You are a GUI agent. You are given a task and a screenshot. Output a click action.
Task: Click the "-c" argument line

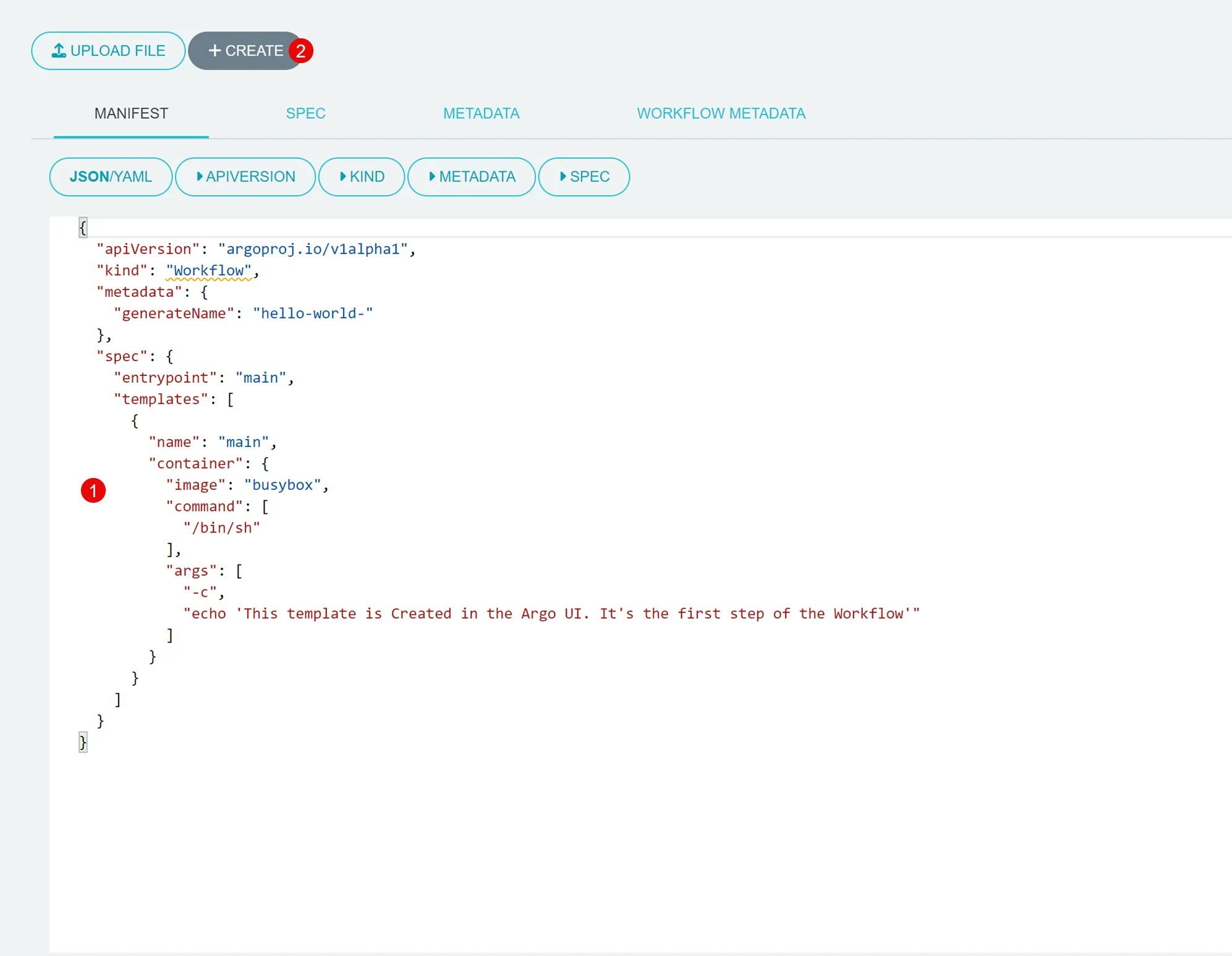tap(204, 592)
